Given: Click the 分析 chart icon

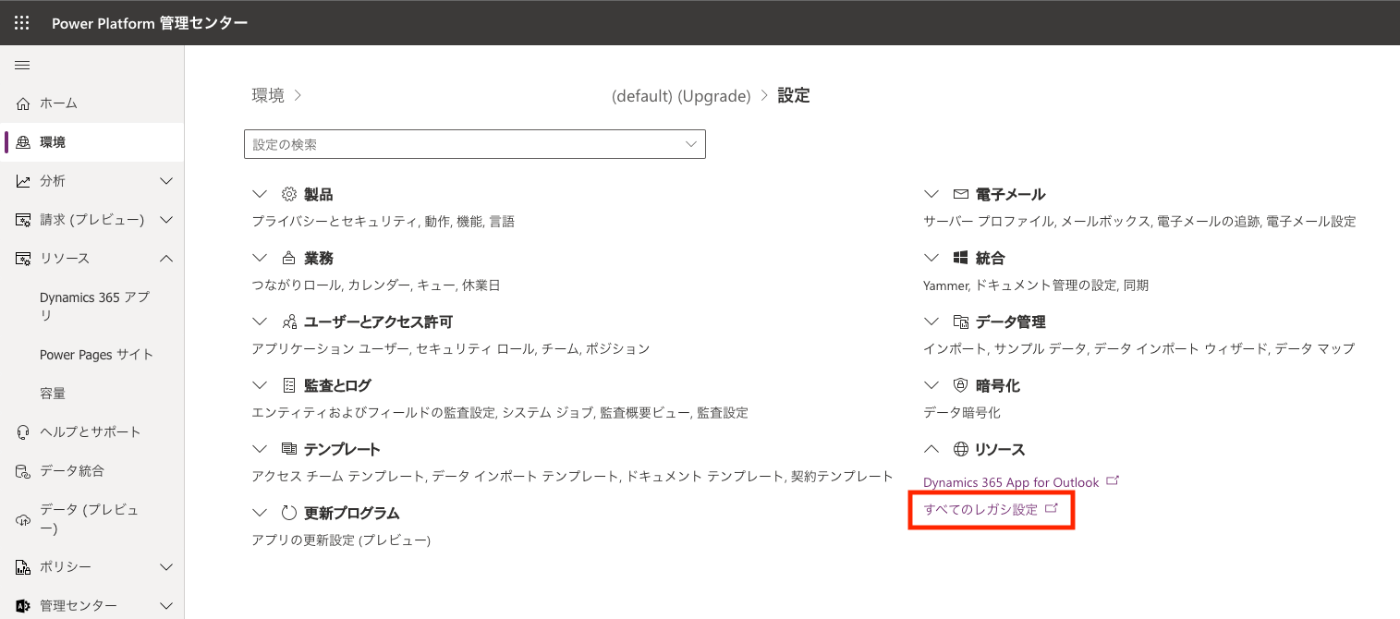Looking at the screenshot, I should [x=23, y=181].
